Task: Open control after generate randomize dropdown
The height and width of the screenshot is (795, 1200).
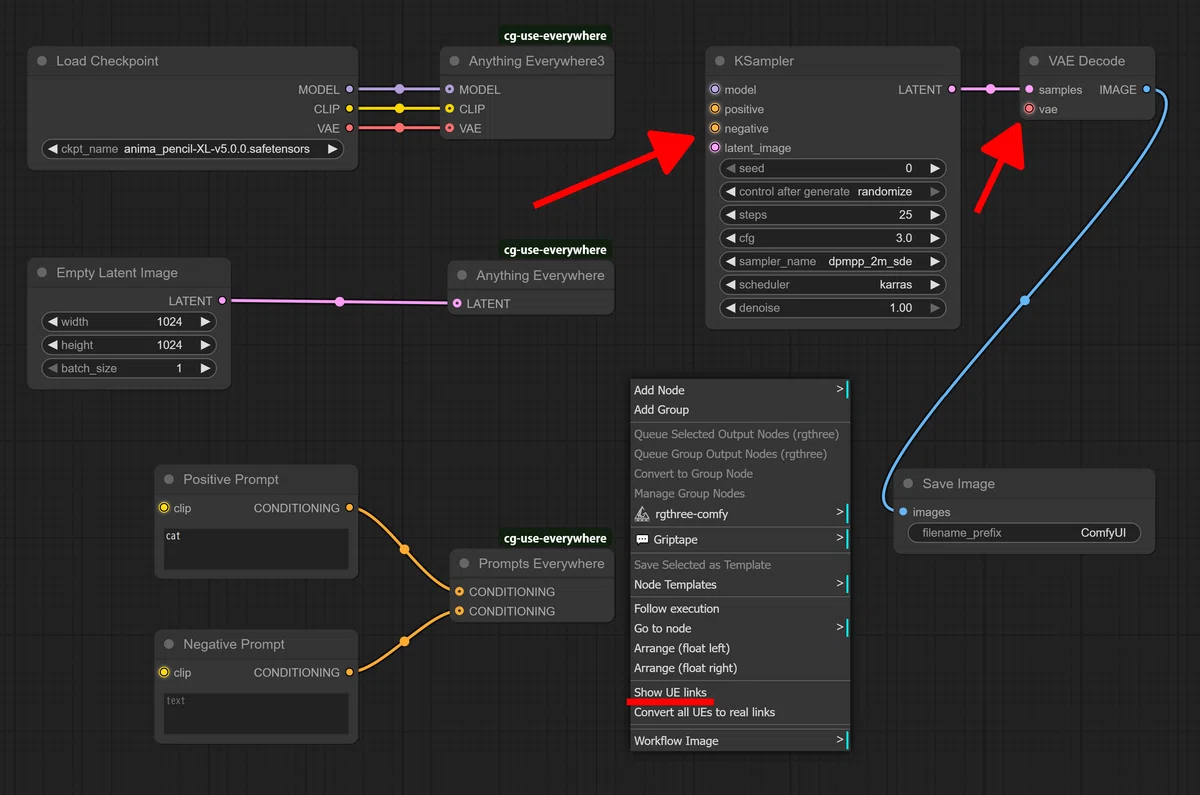Action: pos(832,192)
